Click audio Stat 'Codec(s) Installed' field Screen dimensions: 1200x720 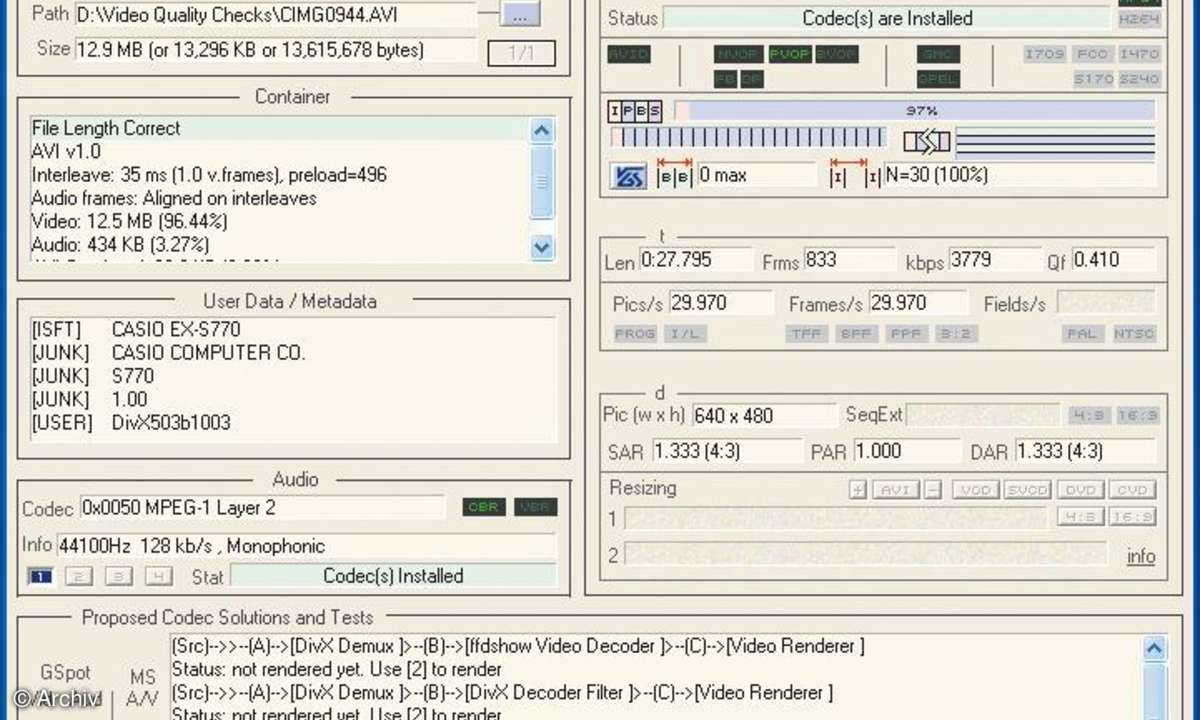coord(393,576)
